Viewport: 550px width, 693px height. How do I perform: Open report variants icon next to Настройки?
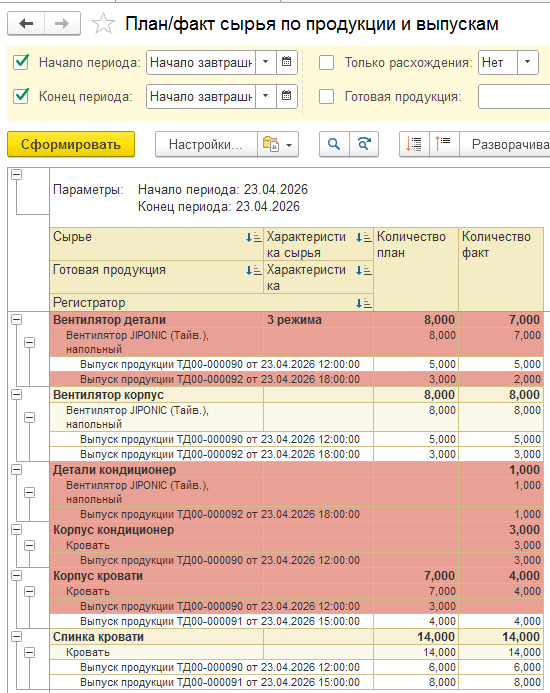tap(278, 144)
